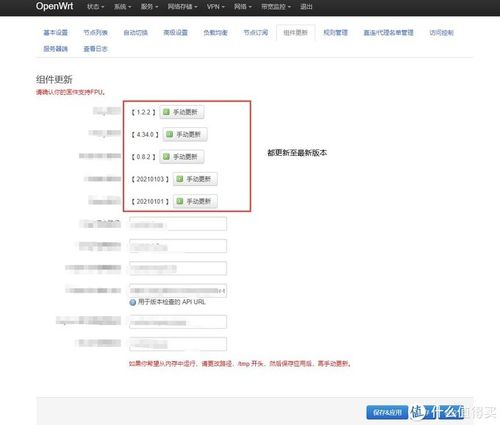The width and height of the screenshot is (500, 425).
Task: Click the blue info icon beside API URL hint
Action: coord(133,302)
